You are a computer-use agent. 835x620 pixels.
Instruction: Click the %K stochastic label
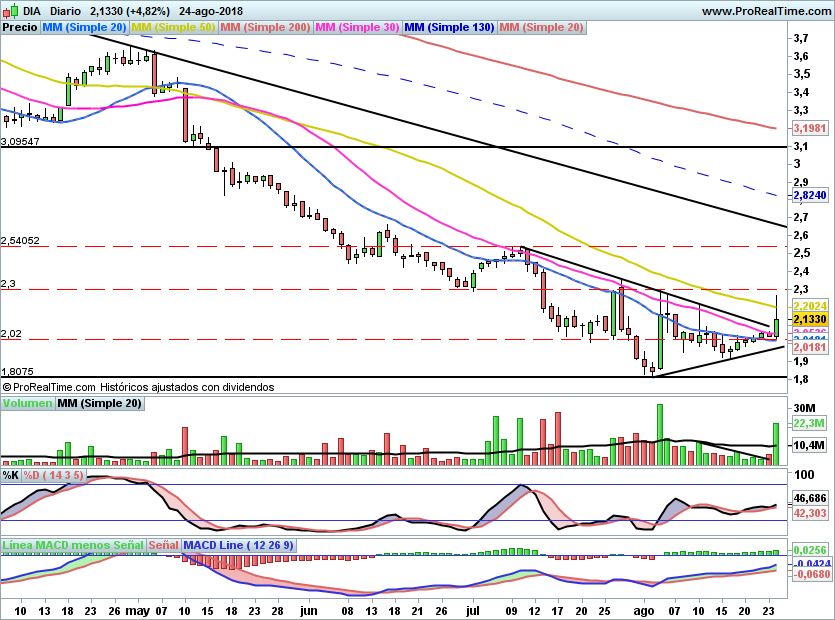[x=11, y=475]
